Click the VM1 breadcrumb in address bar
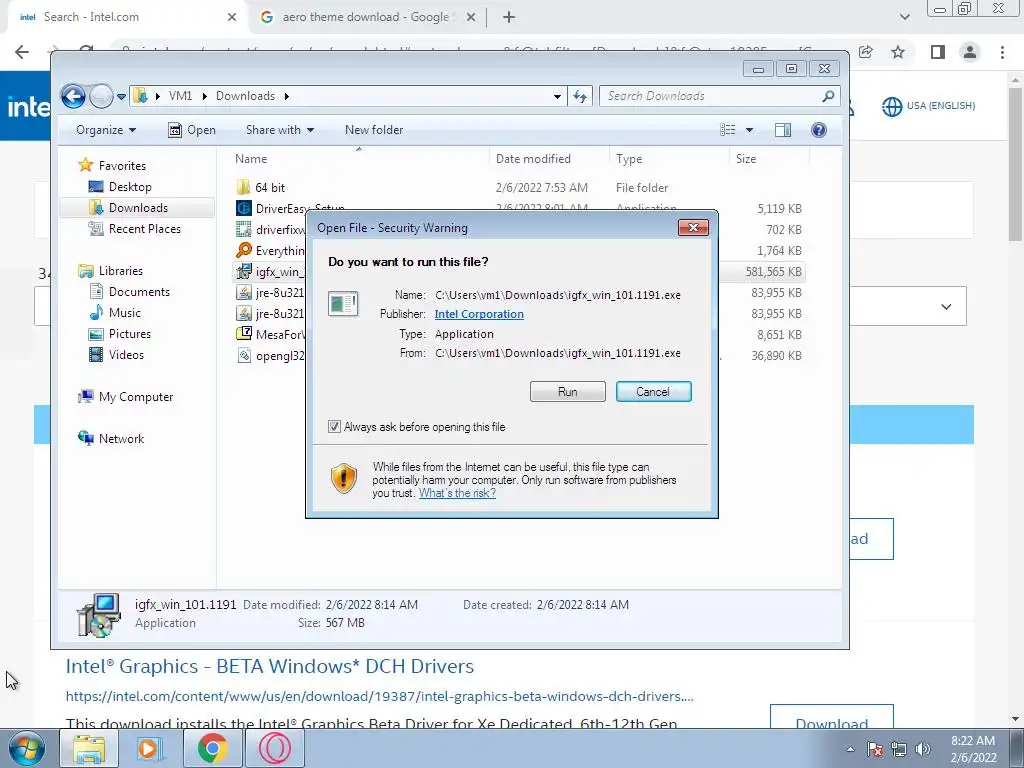 (x=180, y=96)
